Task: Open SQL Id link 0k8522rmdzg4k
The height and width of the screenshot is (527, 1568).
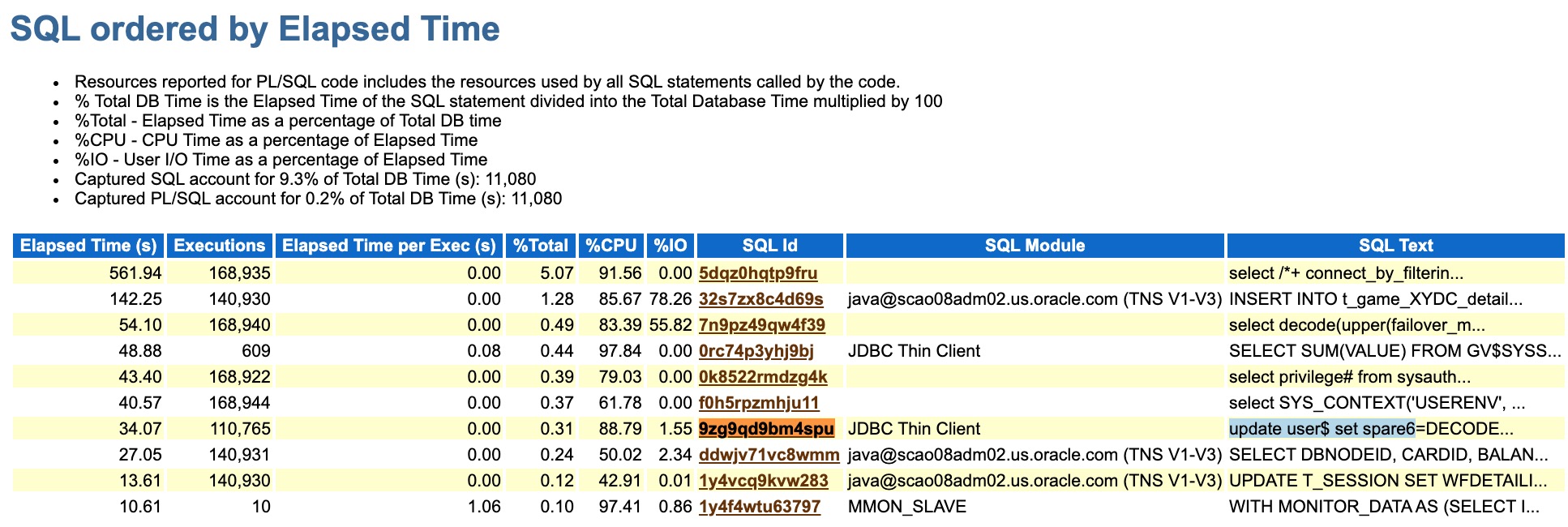Action: click(x=763, y=377)
